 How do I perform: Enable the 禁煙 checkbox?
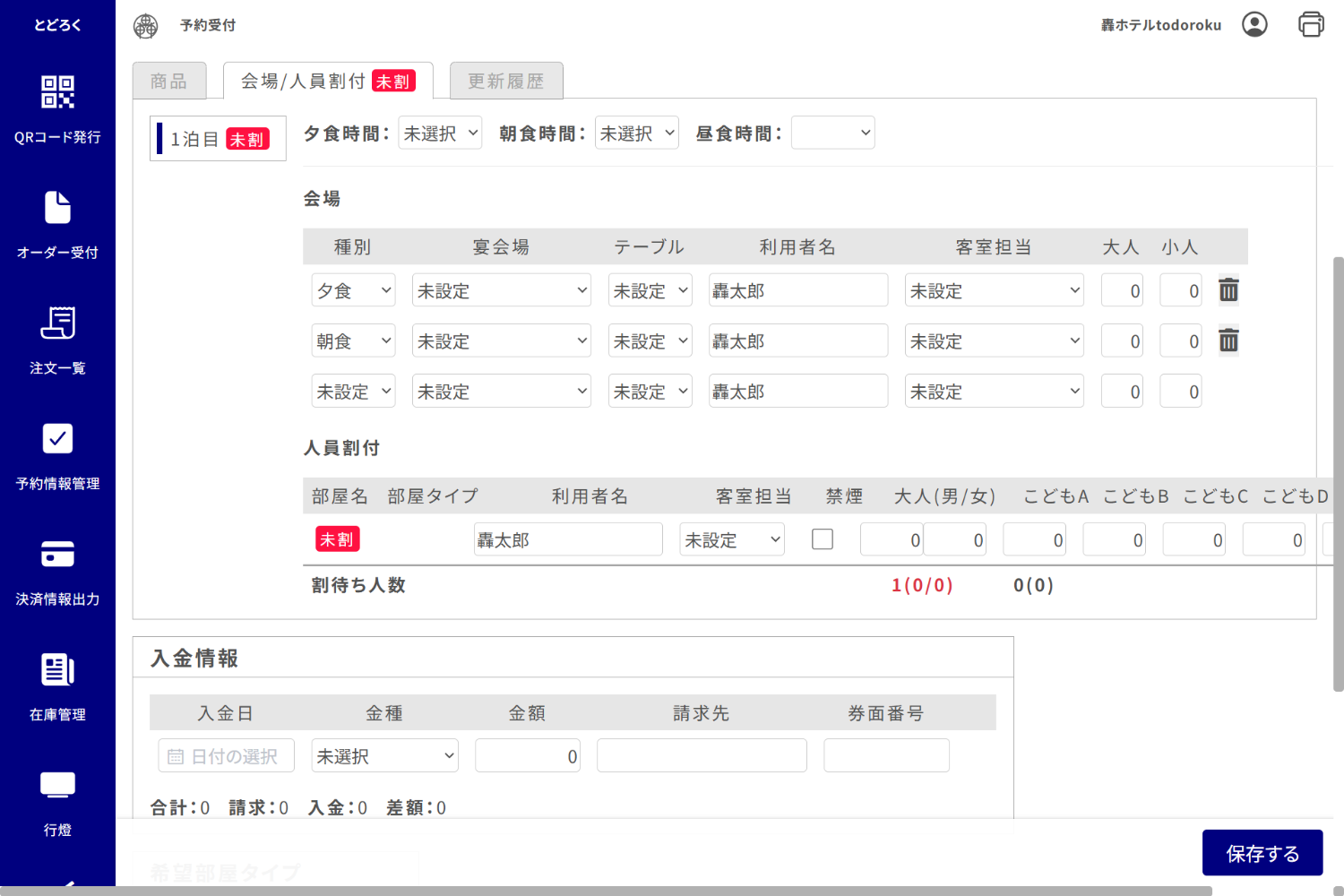[x=822, y=538]
